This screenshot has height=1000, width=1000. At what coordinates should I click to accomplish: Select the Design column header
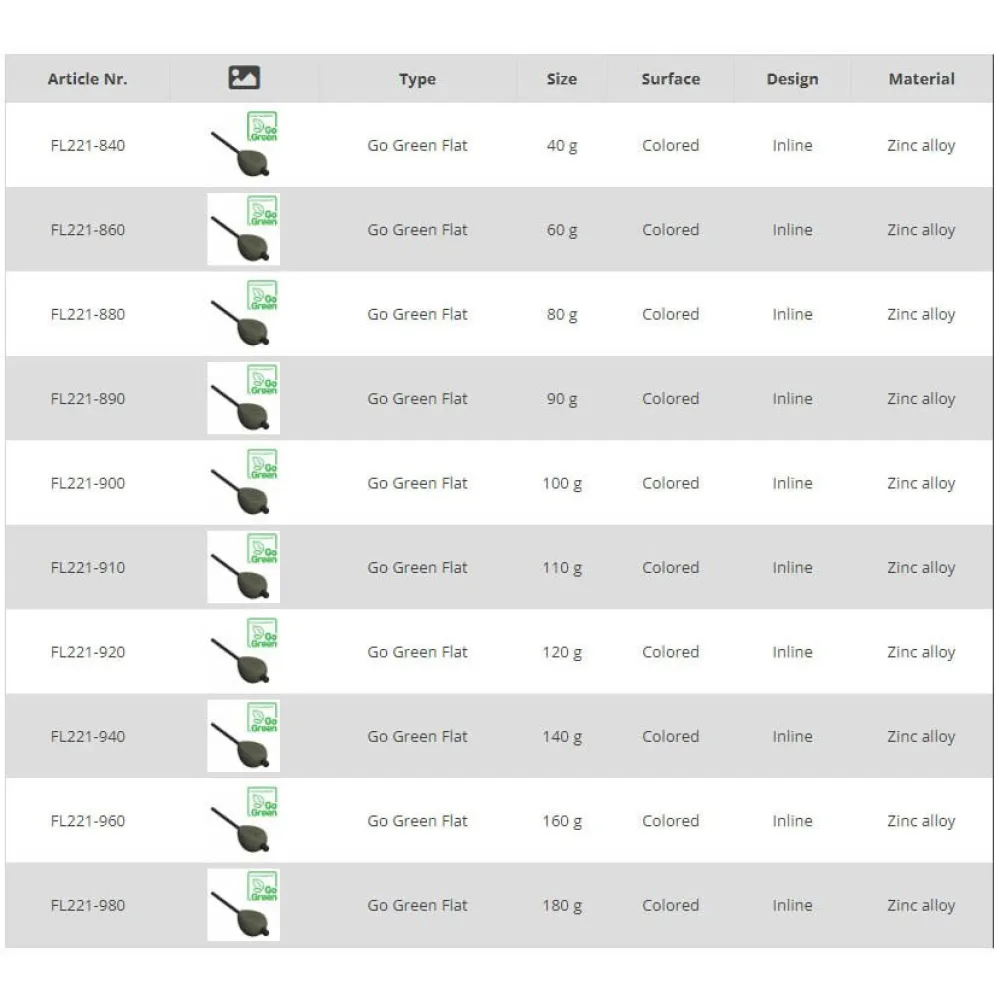792,79
